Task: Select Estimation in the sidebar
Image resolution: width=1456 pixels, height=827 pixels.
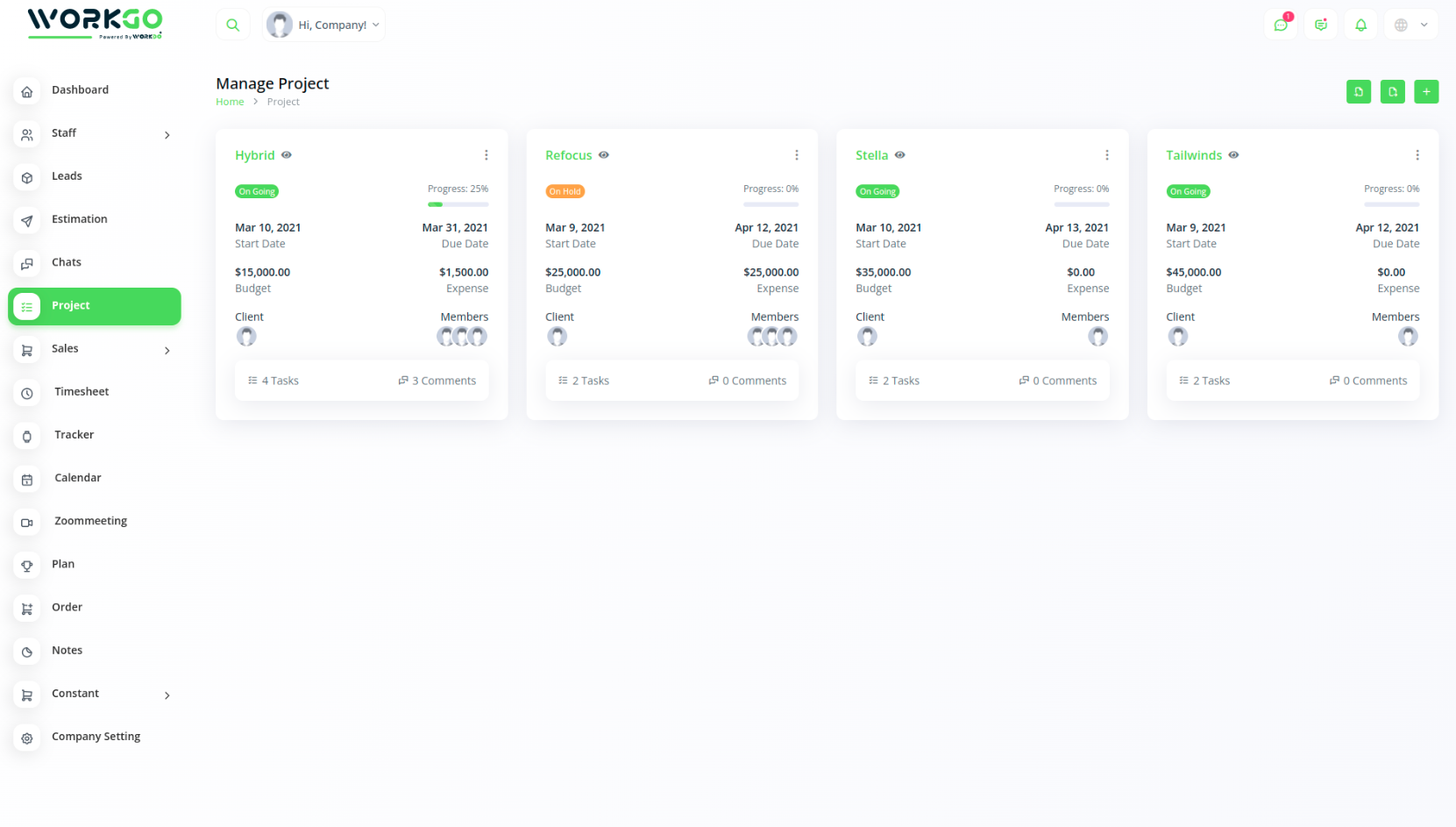Action: [79, 219]
